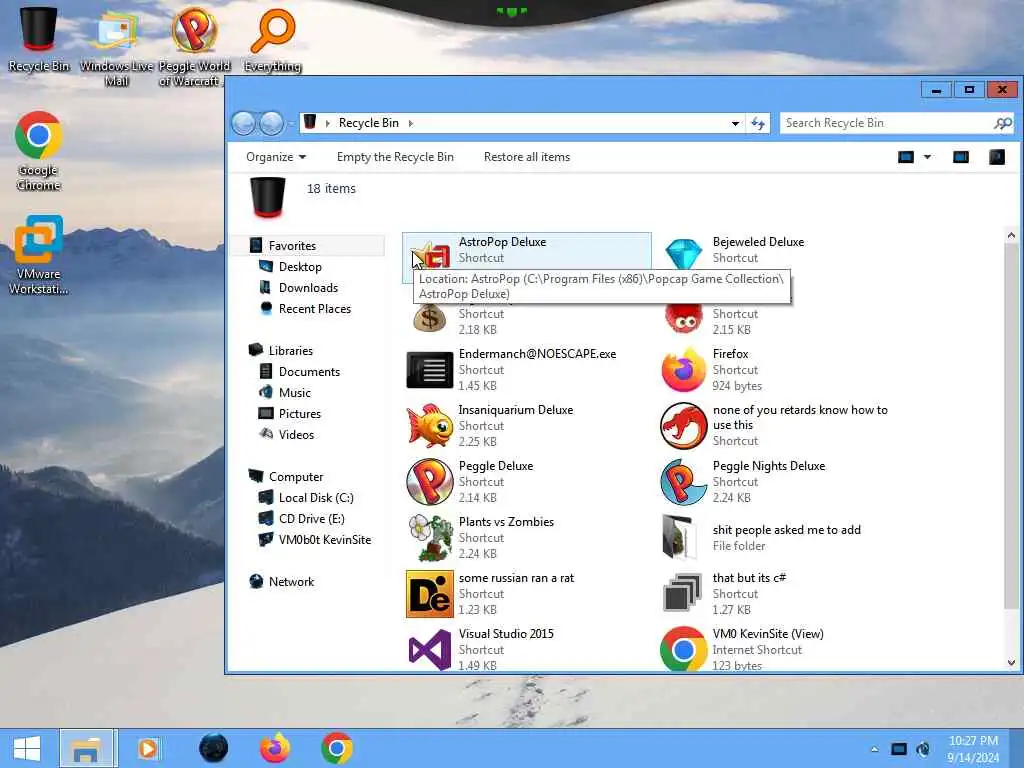1024x768 pixels.
Task: Open Local Disk (C:)
Action: [x=316, y=498]
